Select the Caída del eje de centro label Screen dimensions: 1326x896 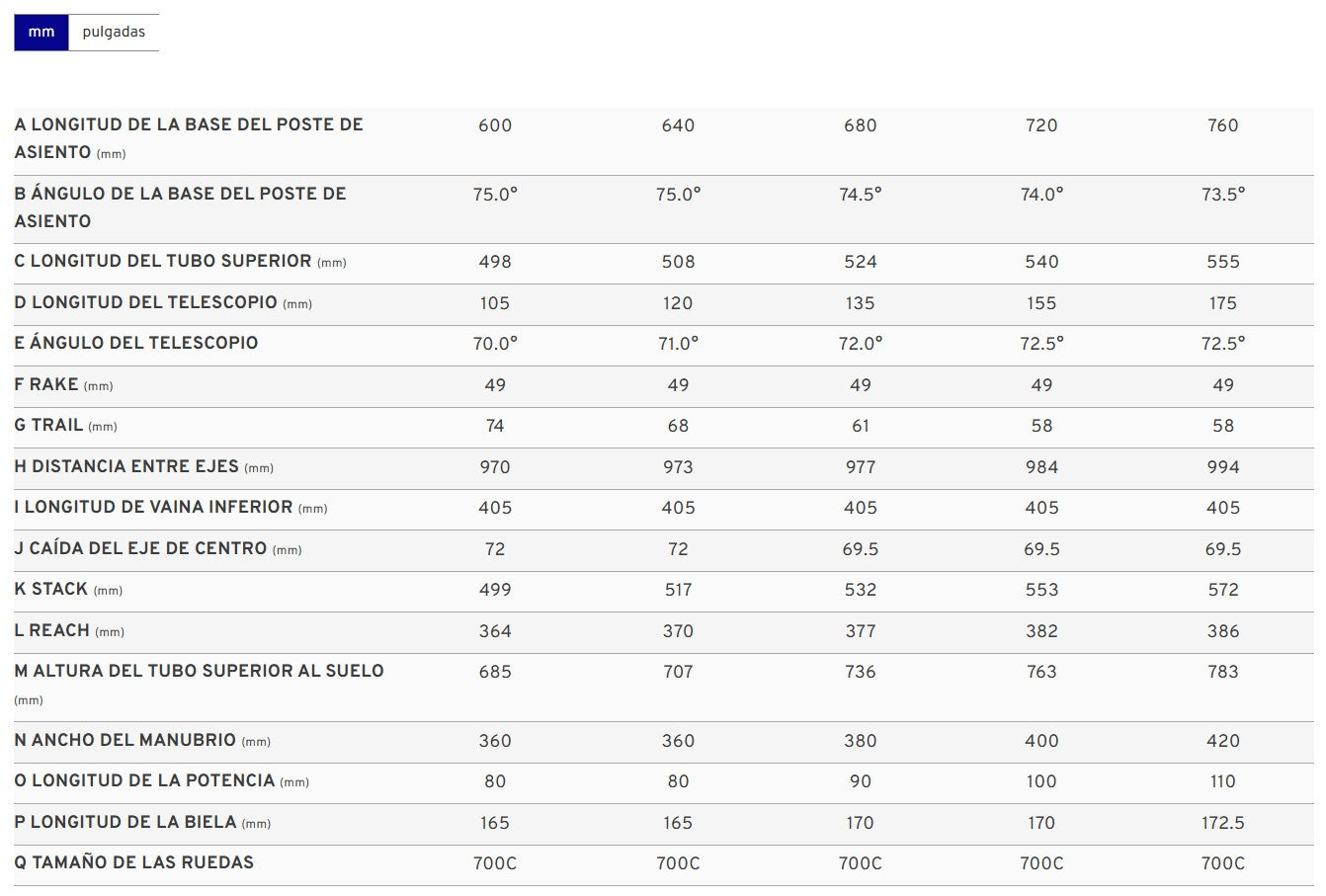[158, 549]
